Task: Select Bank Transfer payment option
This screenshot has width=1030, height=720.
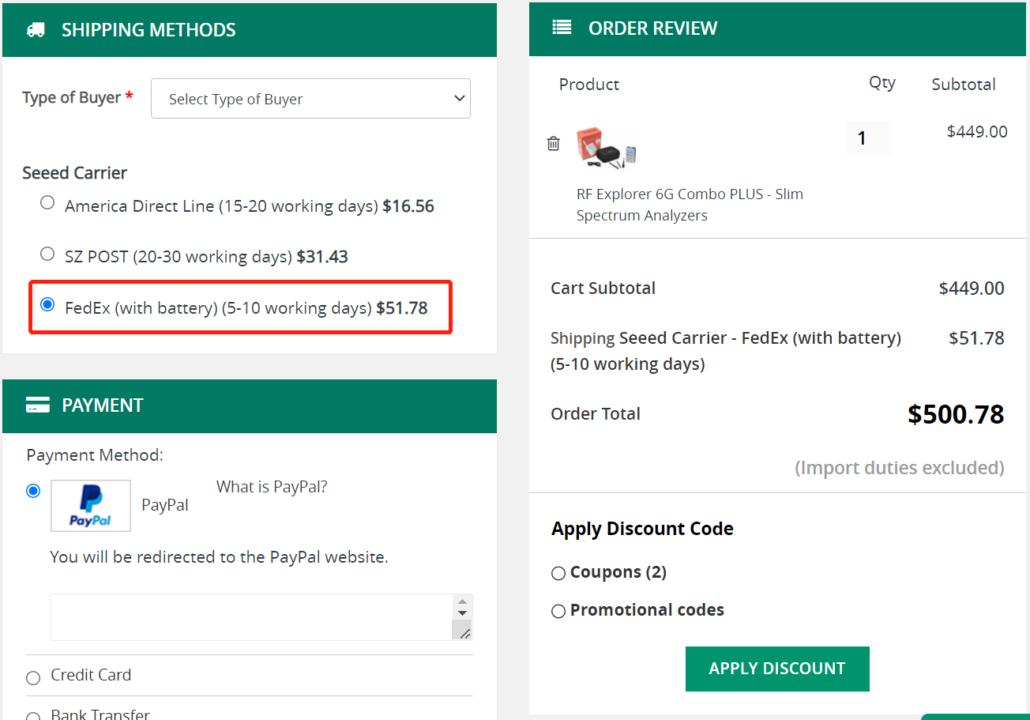Action: coord(33,714)
